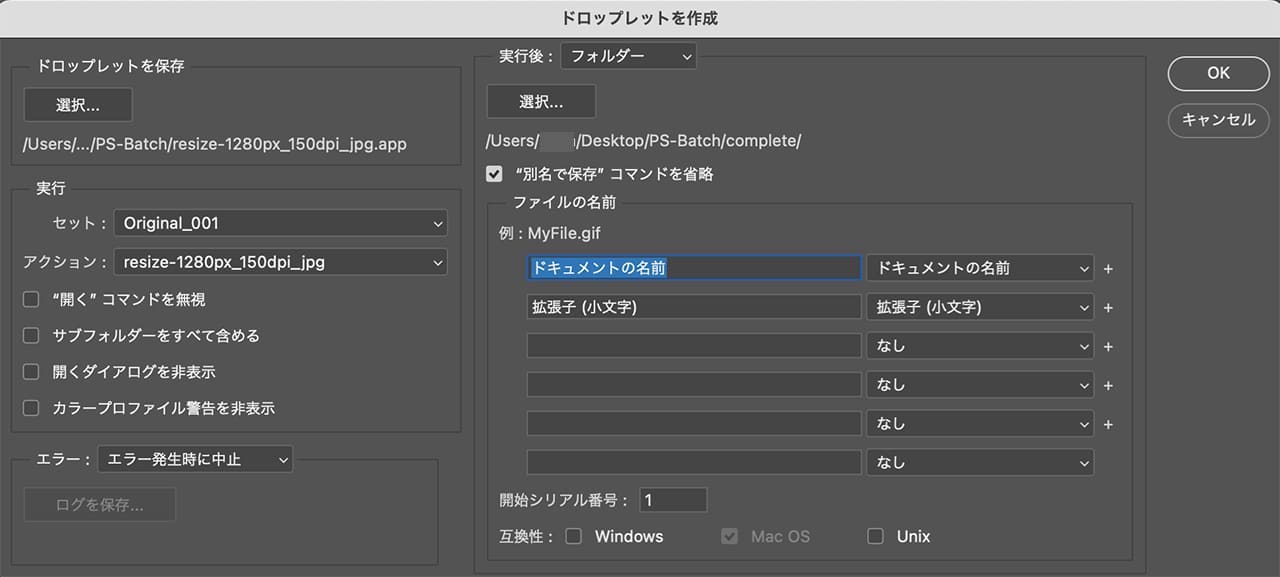Image resolution: width=1280 pixels, height=577 pixels.
Task: Open the last なし dropdown in filename rows
Action: [x=980, y=463]
